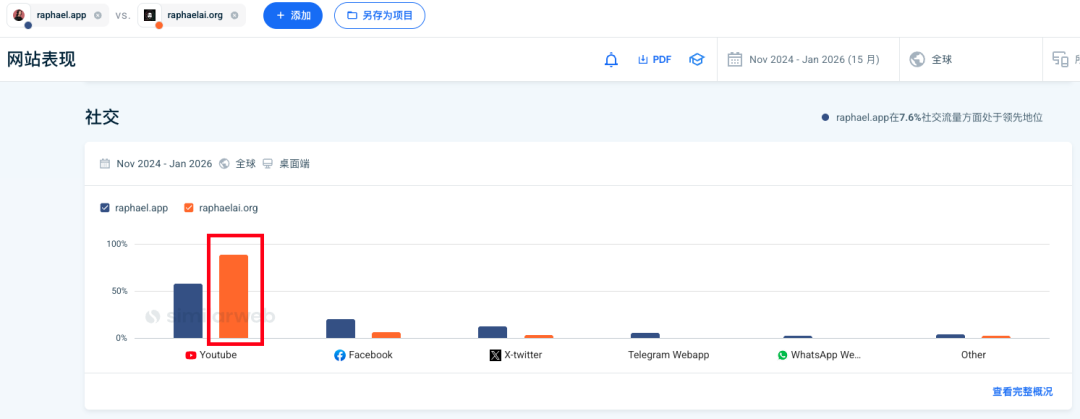Click raphael.app blue X-twitter bar
Screen dimensions: 1080x419
492,332
